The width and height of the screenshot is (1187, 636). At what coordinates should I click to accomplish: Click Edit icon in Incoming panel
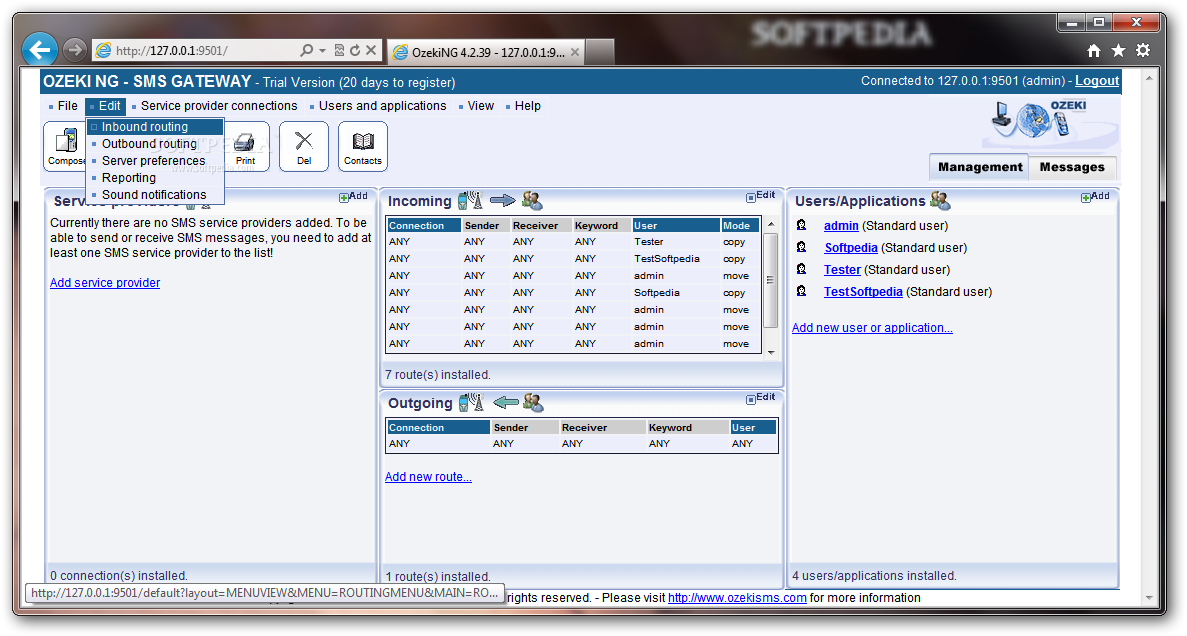760,195
